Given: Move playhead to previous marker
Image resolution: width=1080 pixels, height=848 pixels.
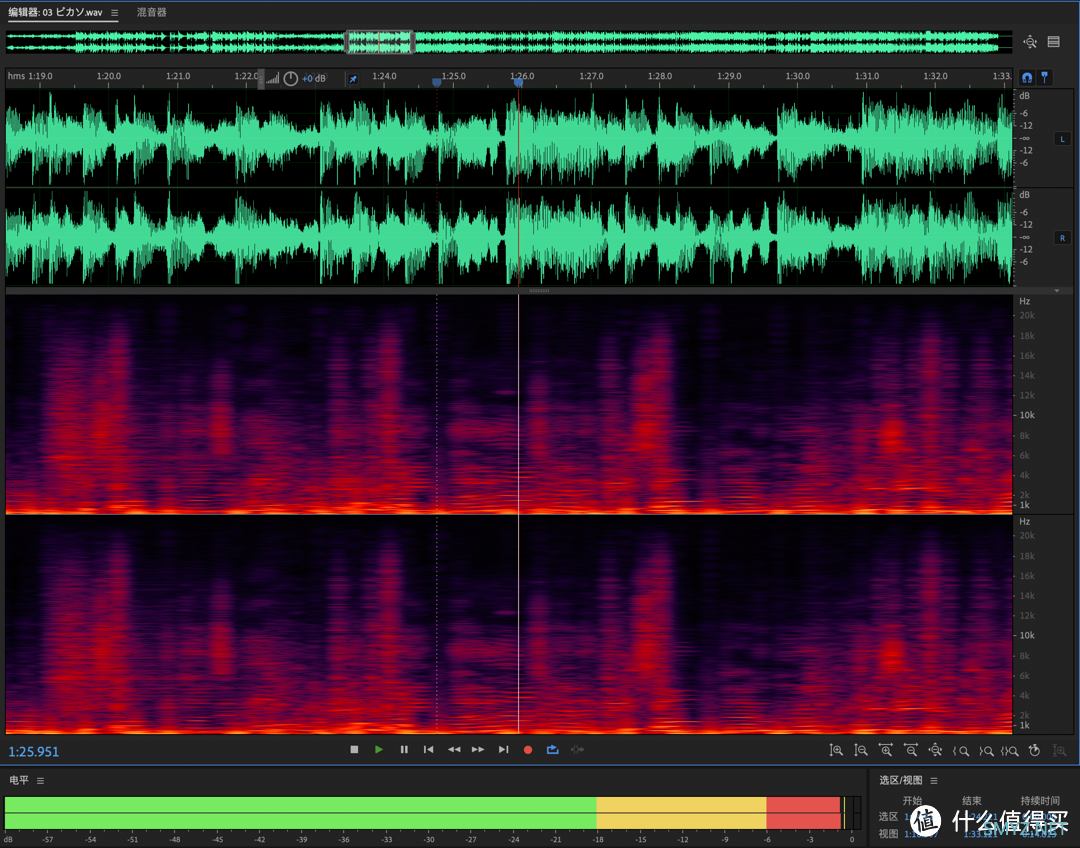Looking at the screenshot, I should (428, 749).
